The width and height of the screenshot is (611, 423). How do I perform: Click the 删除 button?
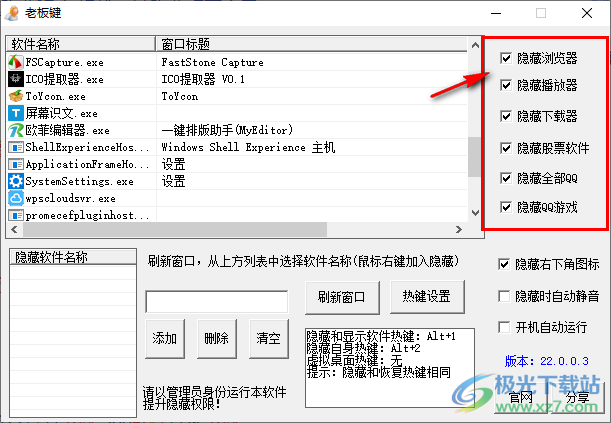click(216, 338)
